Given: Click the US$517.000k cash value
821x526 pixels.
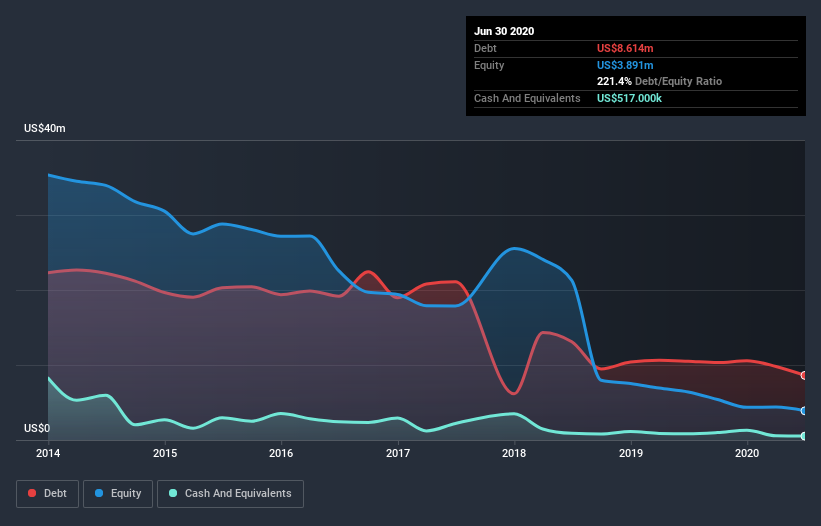Looking at the screenshot, I should click(x=629, y=98).
